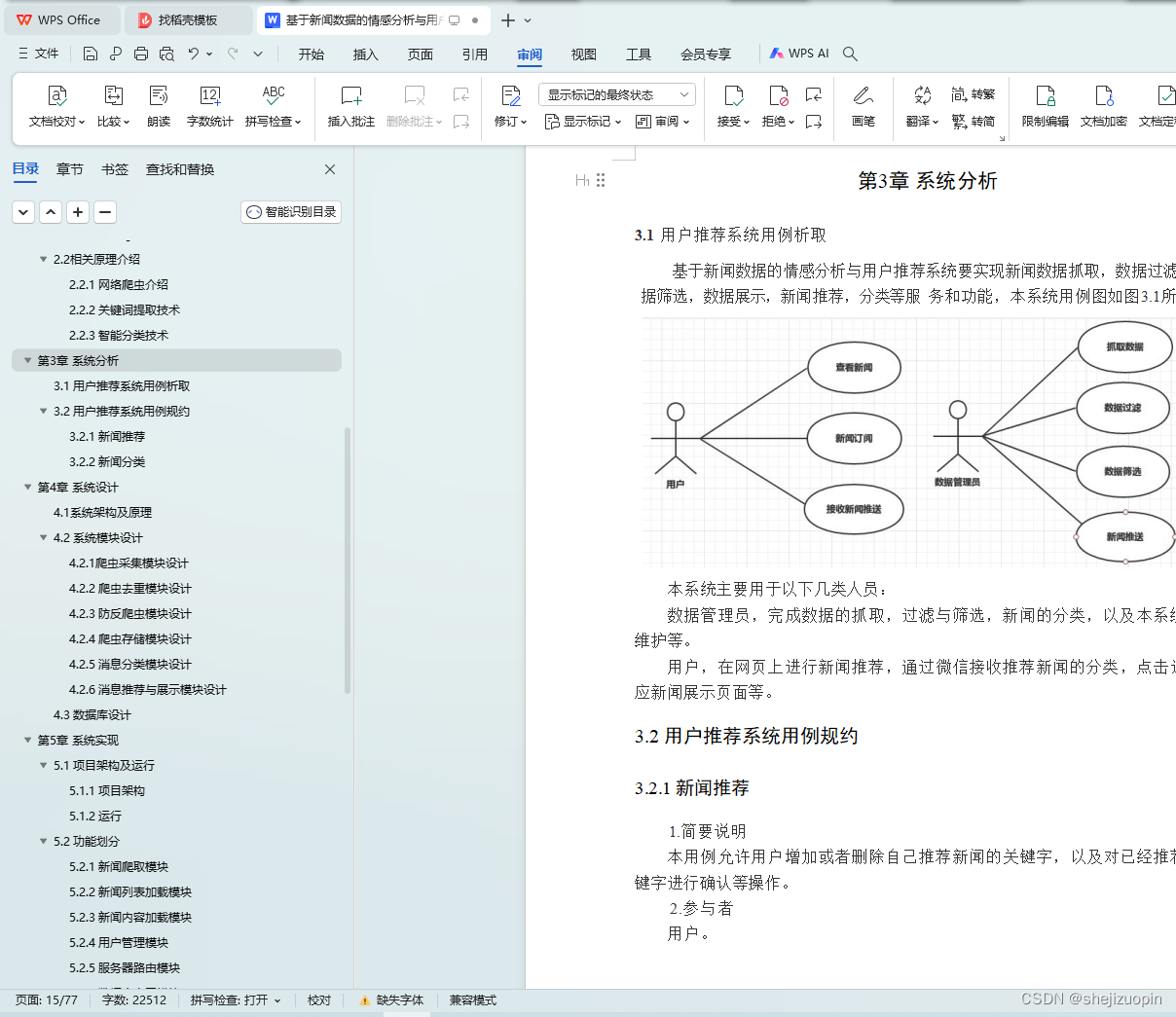
Task: Switch to the WPS Office home tab
Action: (x=60, y=19)
